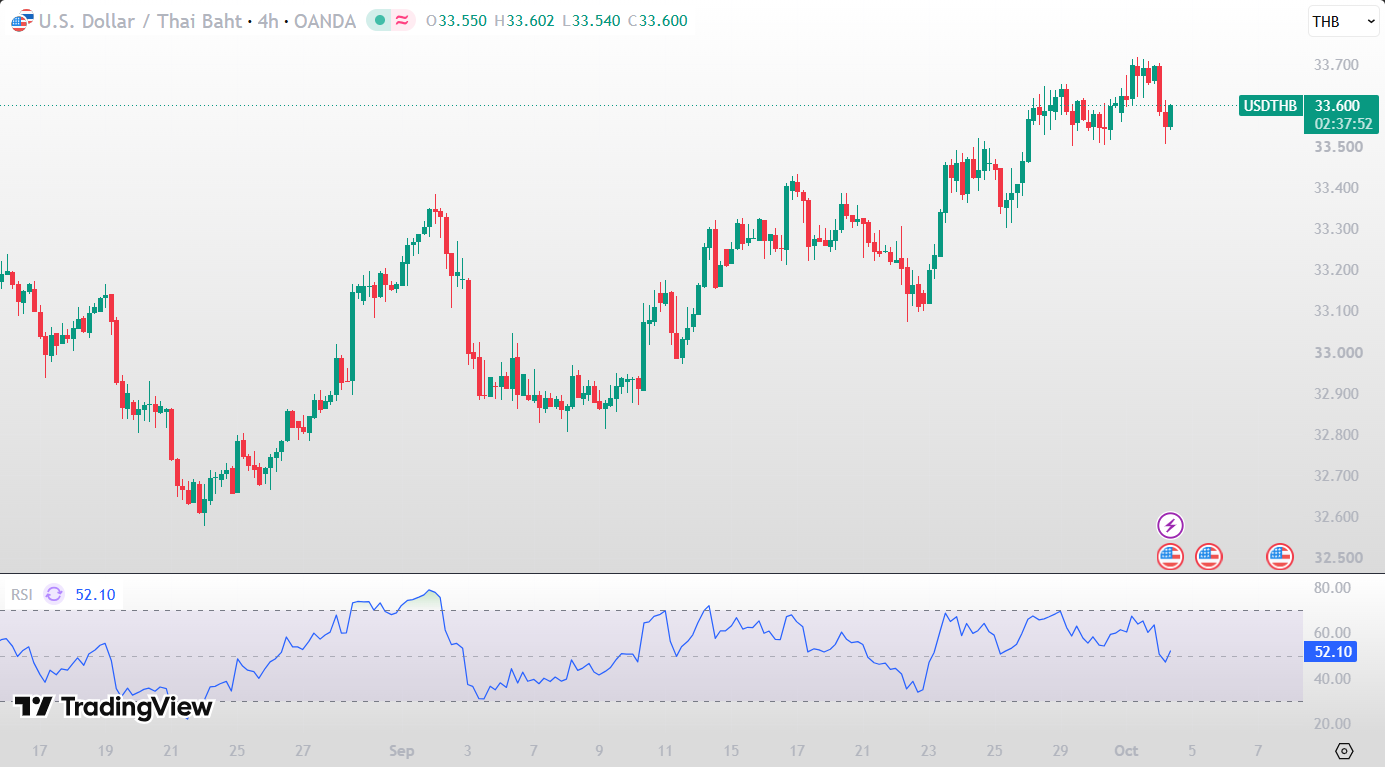Open the THB currency dropdown

pos(1344,21)
